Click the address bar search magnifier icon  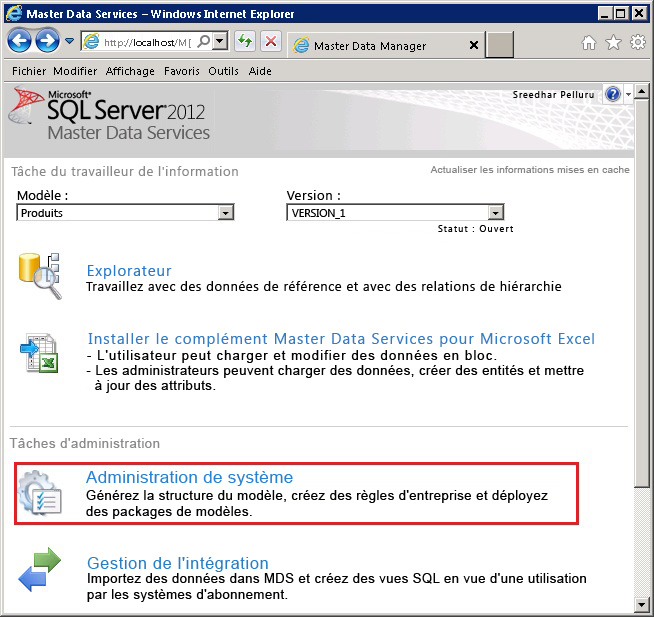pos(204,41)
